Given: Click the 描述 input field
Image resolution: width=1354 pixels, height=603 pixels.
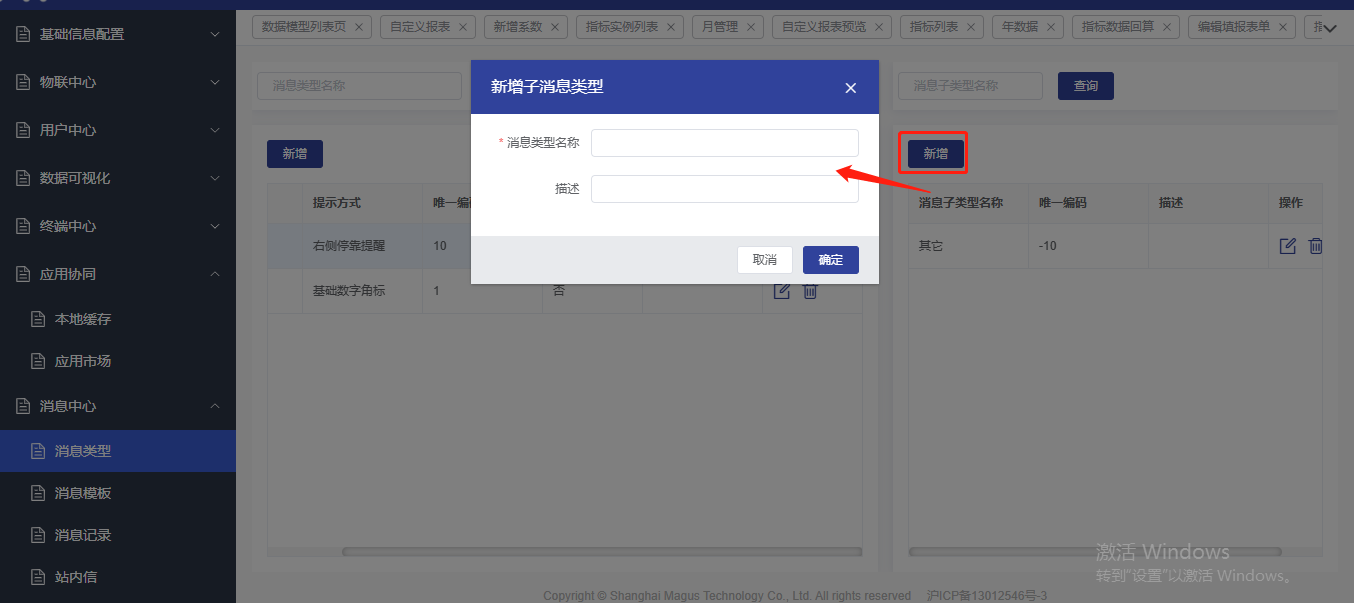Looking at the screenshot, I should tap(724, 189).
